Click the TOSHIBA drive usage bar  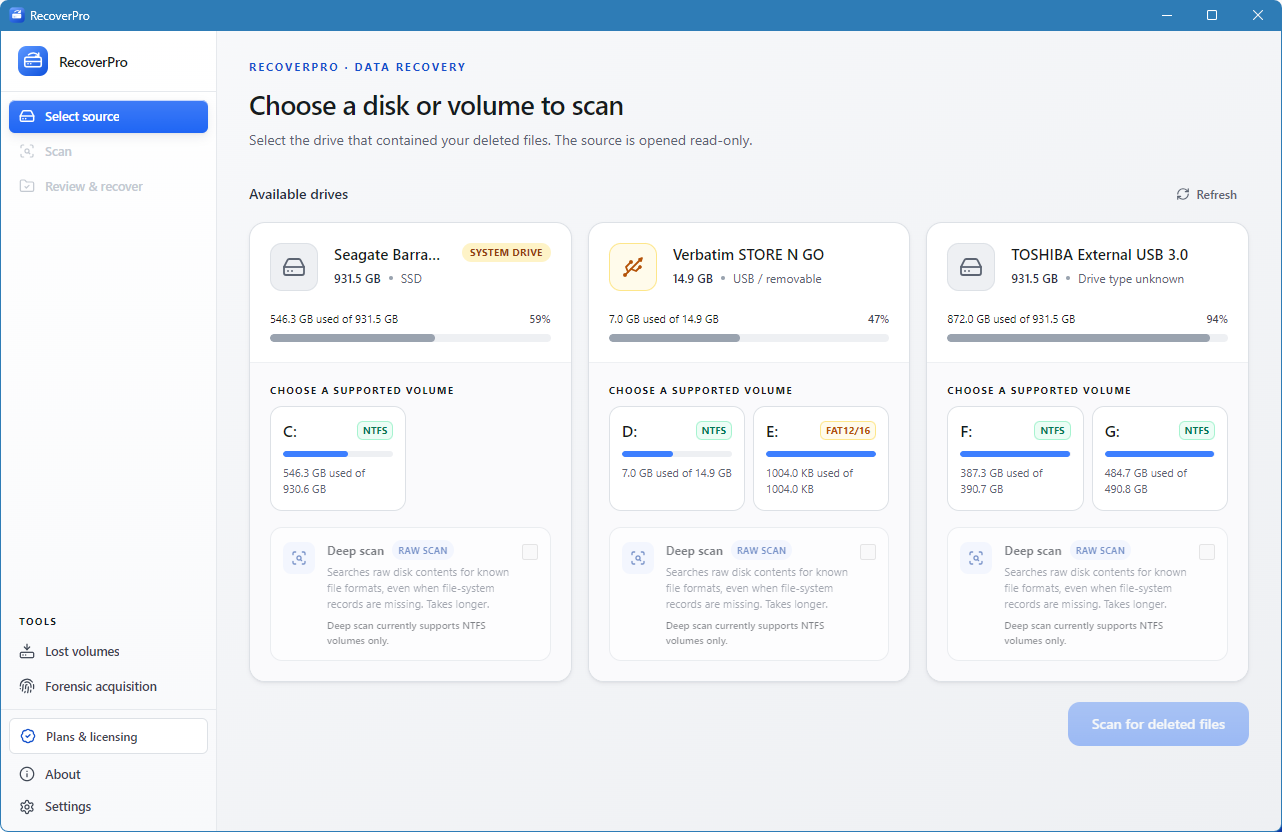click(1087, 338)
